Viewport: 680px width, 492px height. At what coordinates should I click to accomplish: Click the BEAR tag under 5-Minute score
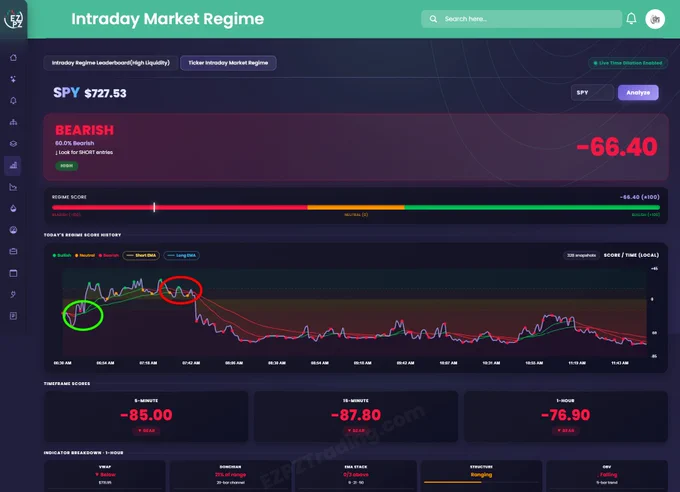tap(146, 430)
